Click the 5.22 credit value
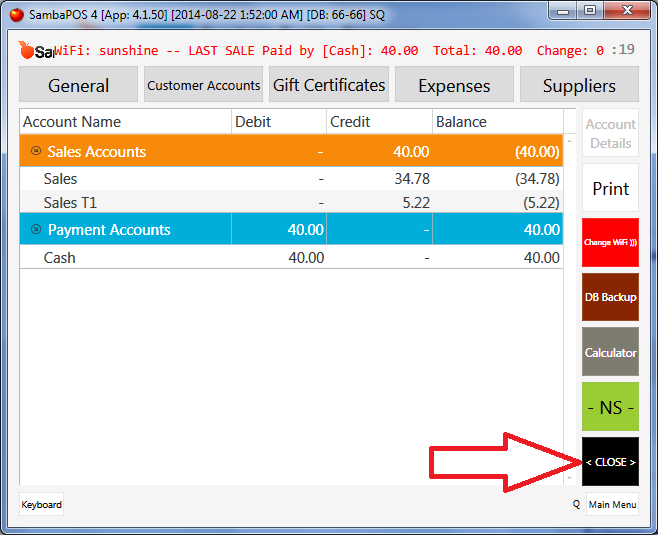 pos(416,203)
